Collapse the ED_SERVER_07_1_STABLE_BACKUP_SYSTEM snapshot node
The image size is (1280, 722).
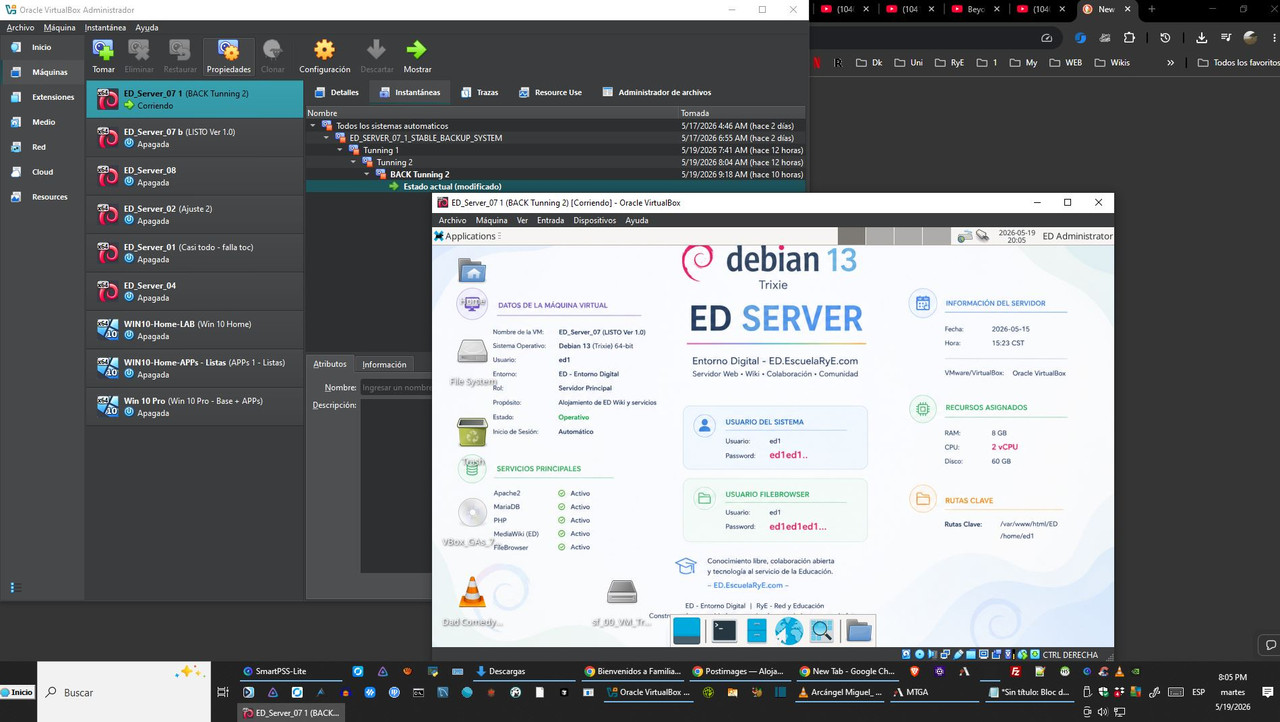click(x=325, y=138)
